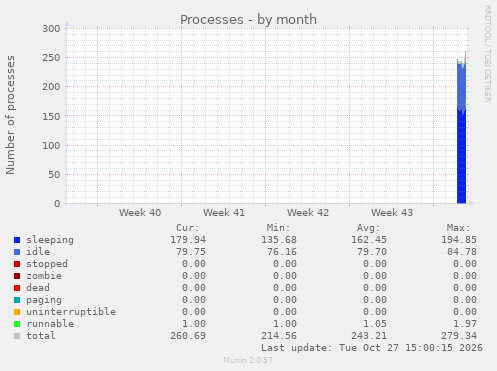The width and height of the screenshot is (497, 371).
Task: Click sleeping average value 162.45
Action: click(x=369, y=240)
